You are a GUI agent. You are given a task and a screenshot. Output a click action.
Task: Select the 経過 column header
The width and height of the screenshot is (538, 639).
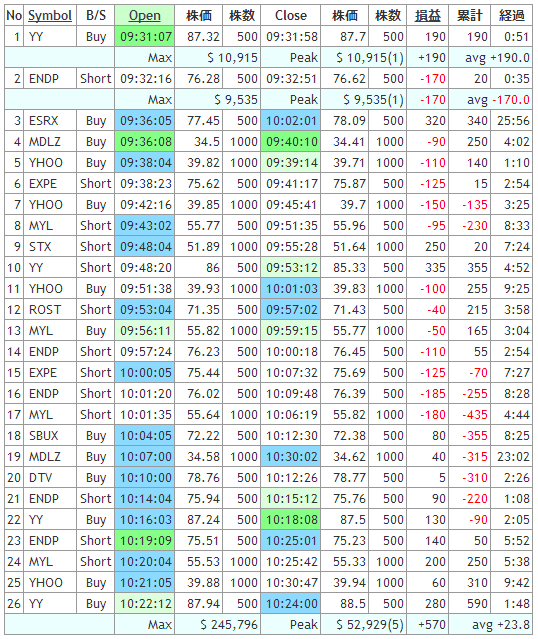click(x=512, y=15)
